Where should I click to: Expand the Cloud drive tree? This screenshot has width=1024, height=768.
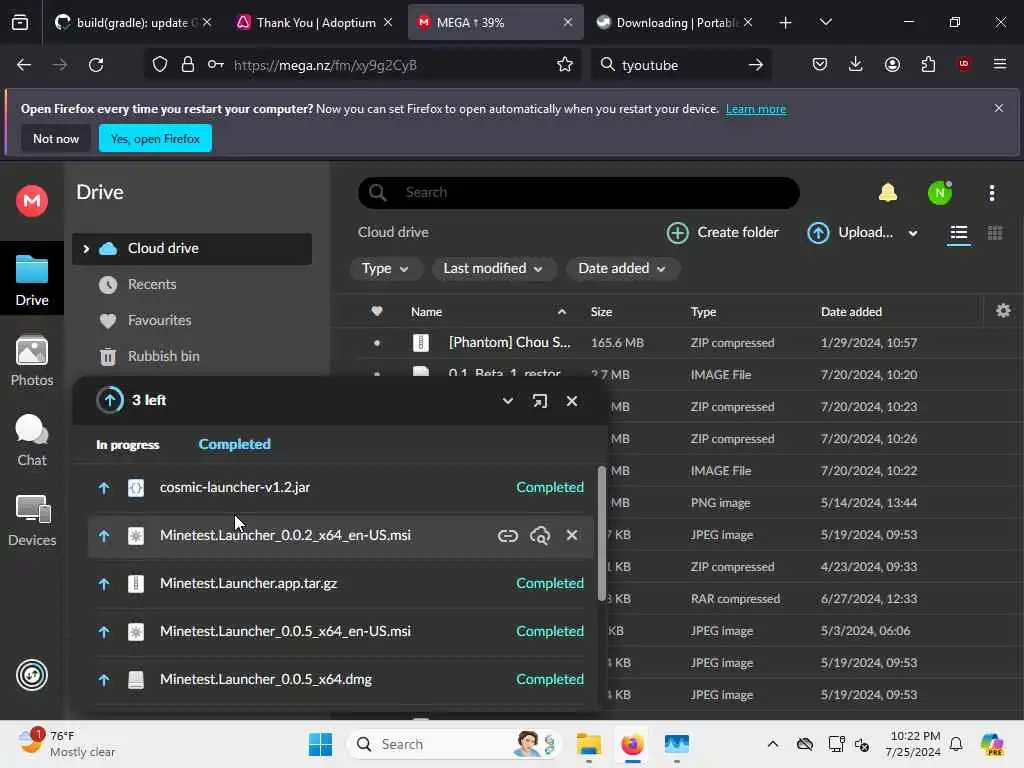pyautogui.click(x=86, y=249)
